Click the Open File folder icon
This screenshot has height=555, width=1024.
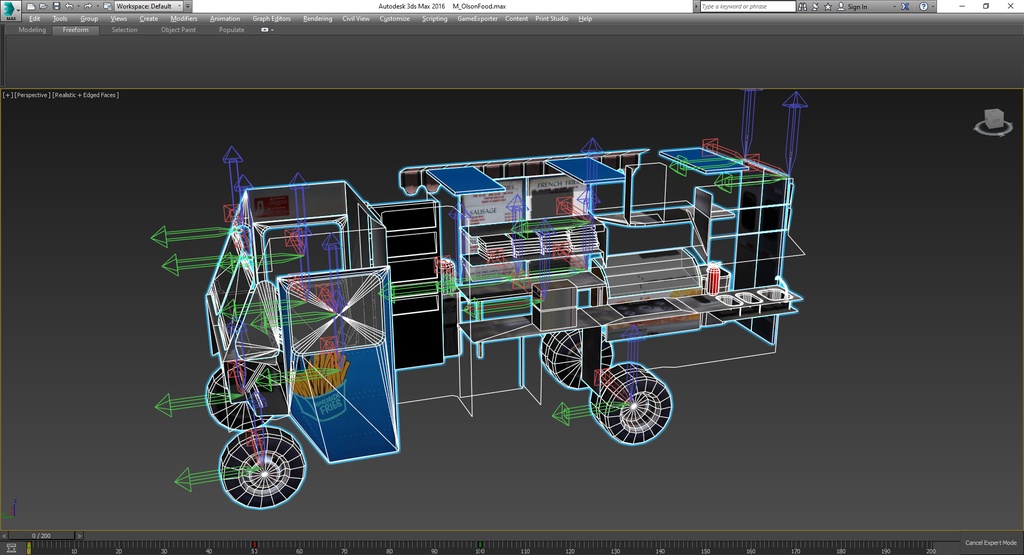pyautogui.click(x=43, y=7)
